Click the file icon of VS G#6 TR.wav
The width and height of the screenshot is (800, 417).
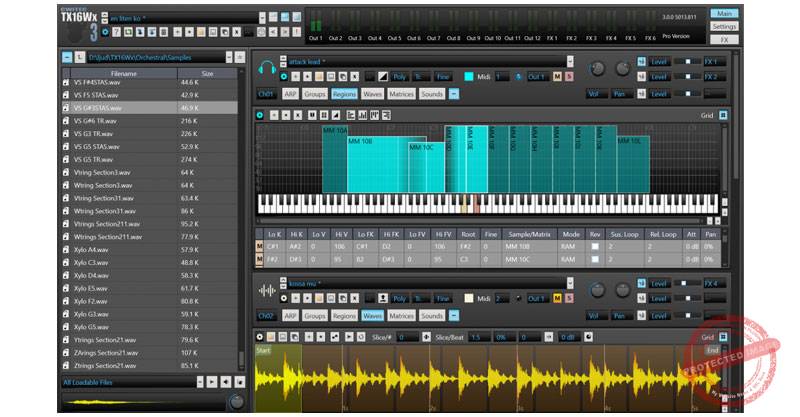point(66,121)
